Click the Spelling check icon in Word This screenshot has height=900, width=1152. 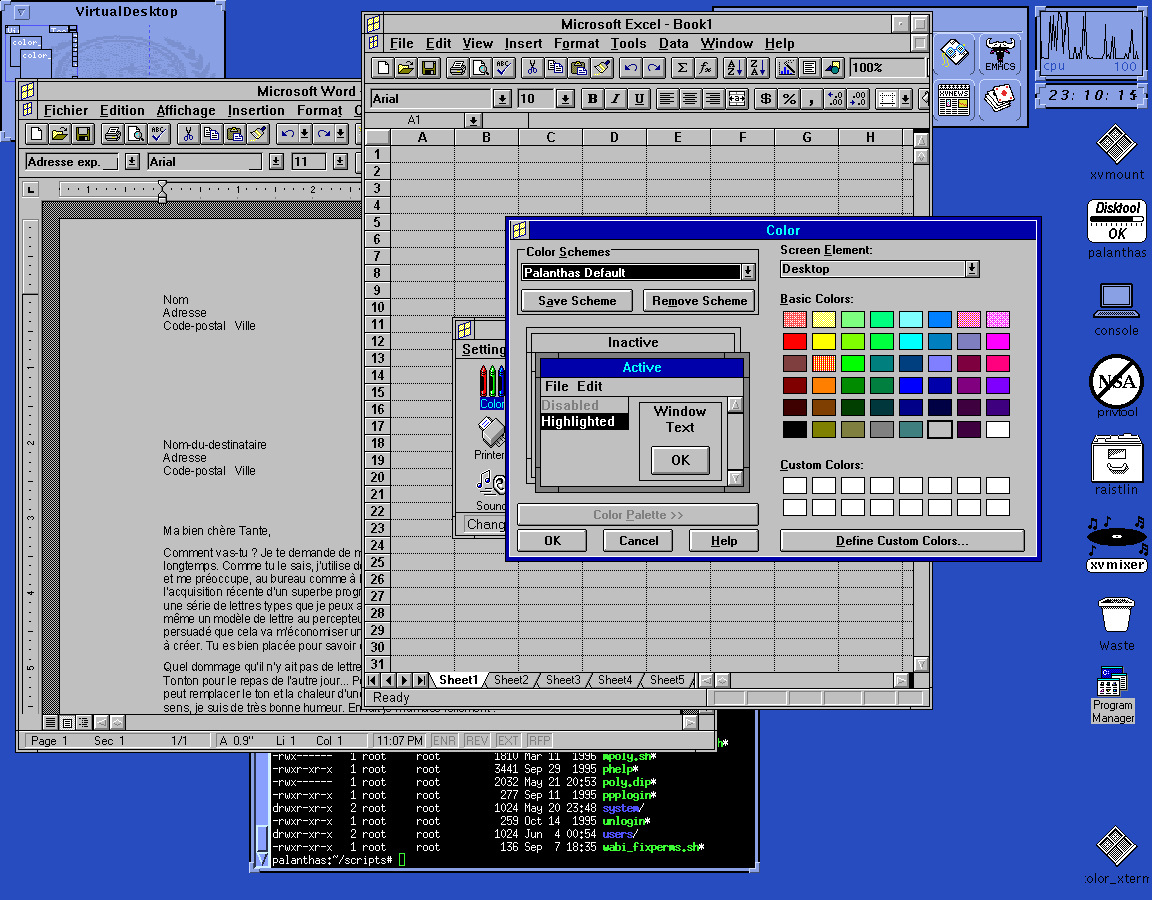(159, 134)
